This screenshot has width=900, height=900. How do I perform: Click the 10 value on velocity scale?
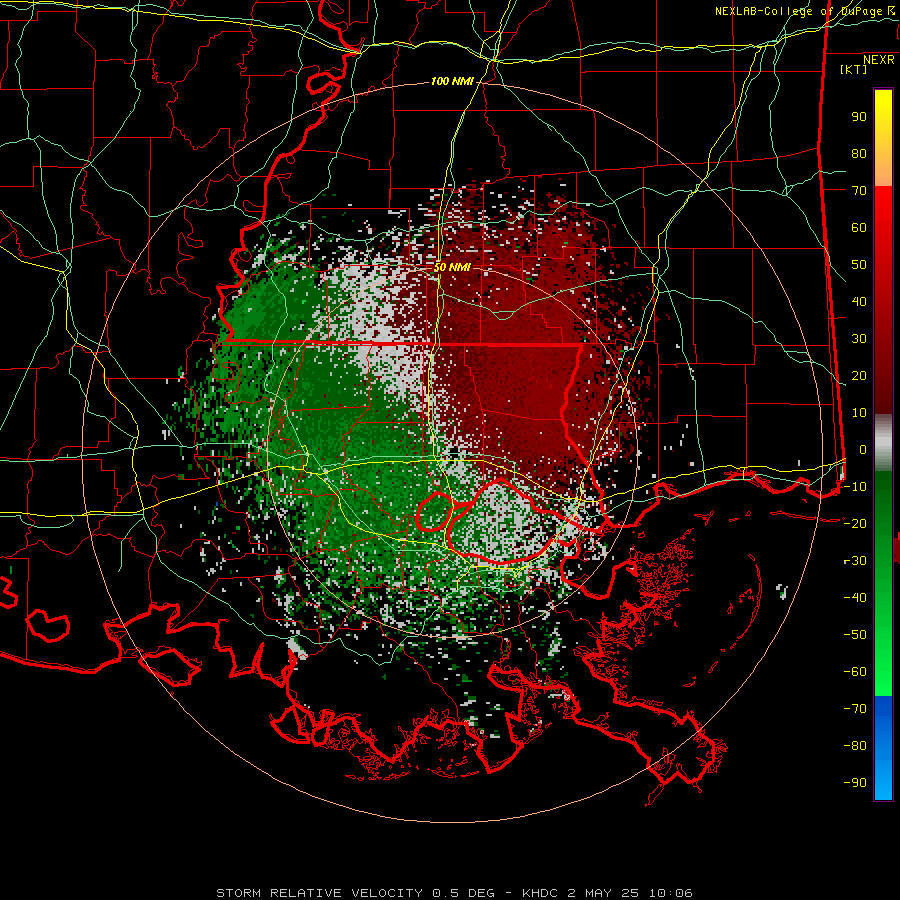tap(859, 413)
